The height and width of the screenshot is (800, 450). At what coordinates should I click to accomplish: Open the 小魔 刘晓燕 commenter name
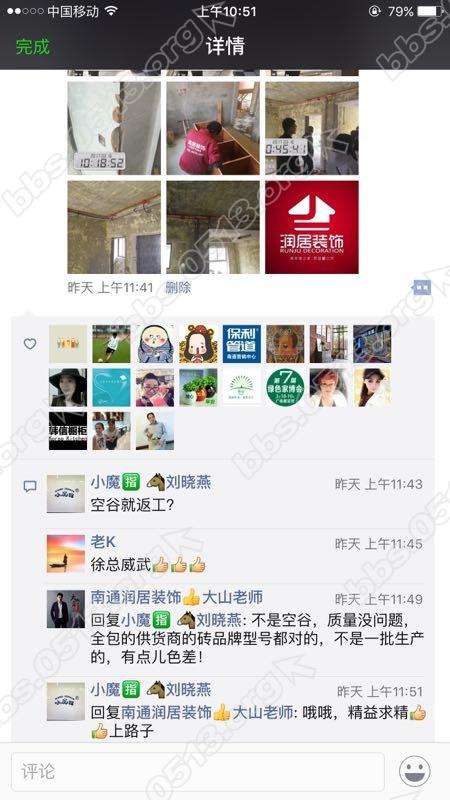coord(151,482)
